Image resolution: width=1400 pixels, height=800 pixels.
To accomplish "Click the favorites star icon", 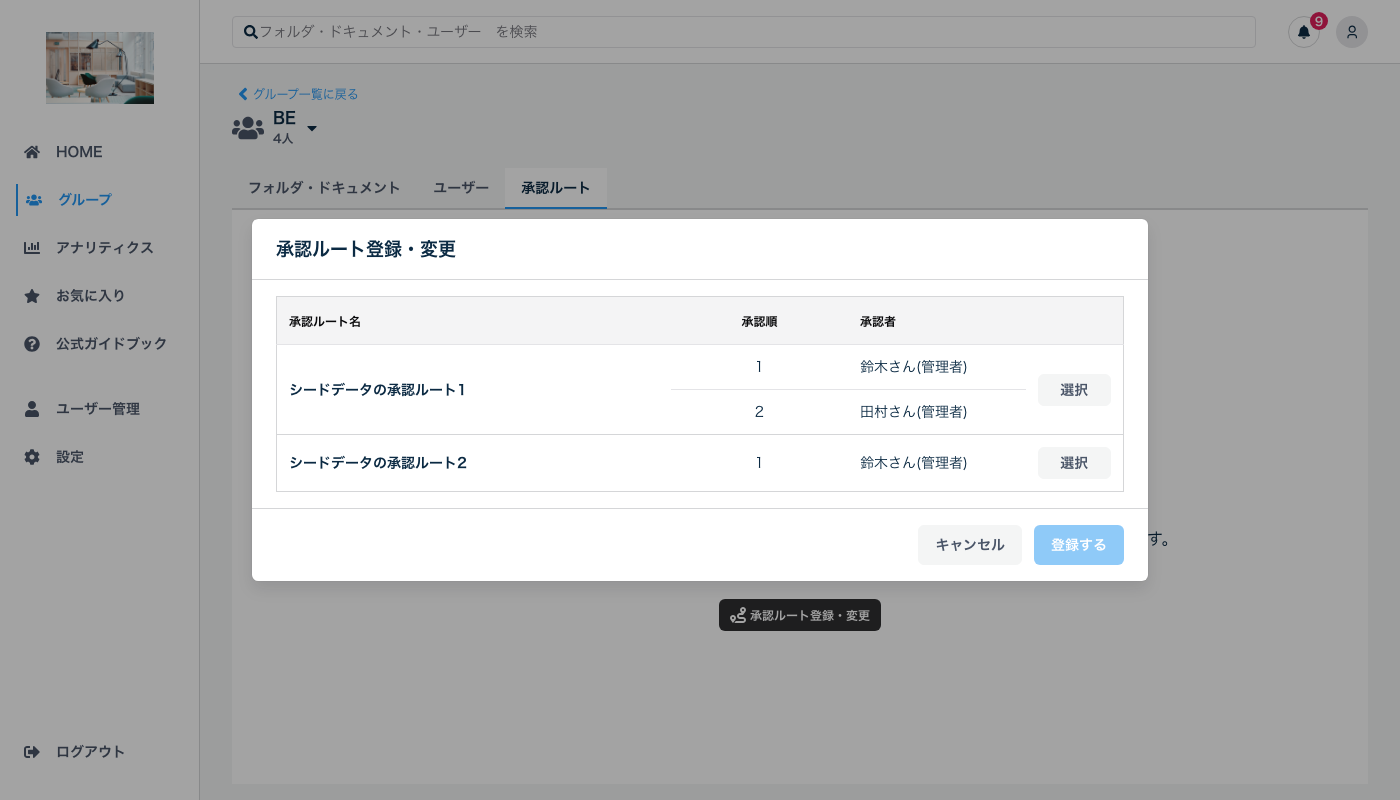I will coord(32,296).
